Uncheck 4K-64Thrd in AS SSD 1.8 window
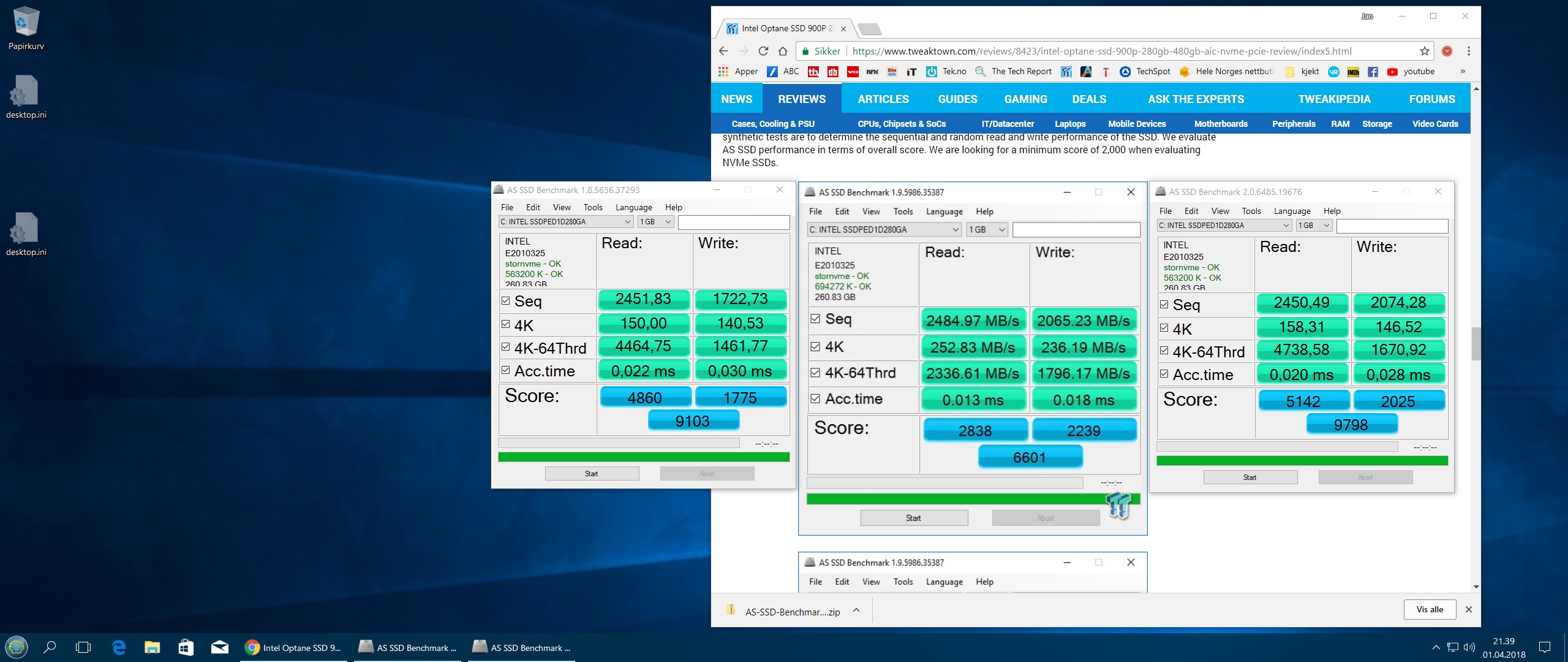Viewport: 1568px width, 662px height. tap(506, 347)
